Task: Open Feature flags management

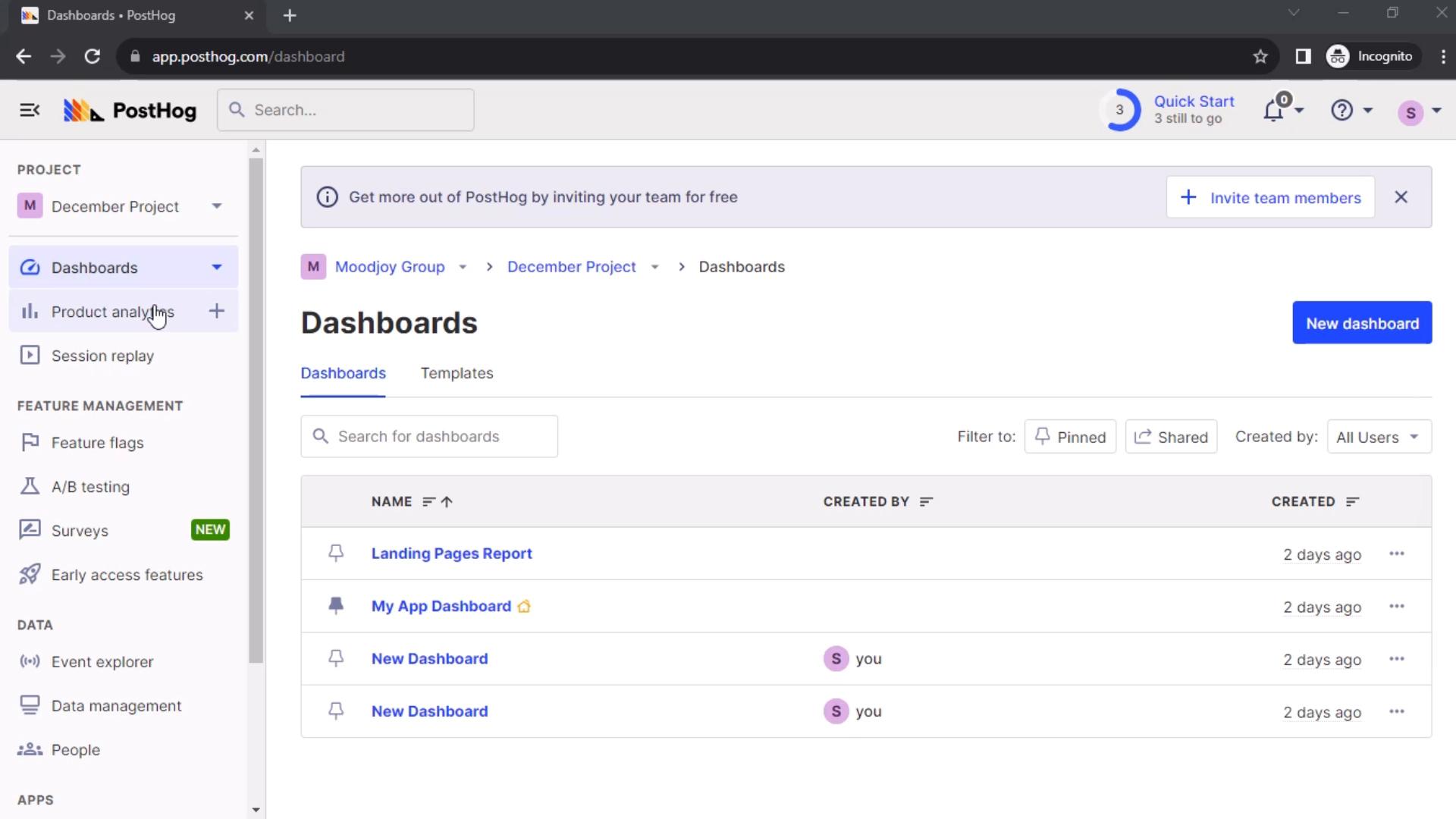Action: tap(98, 442)
